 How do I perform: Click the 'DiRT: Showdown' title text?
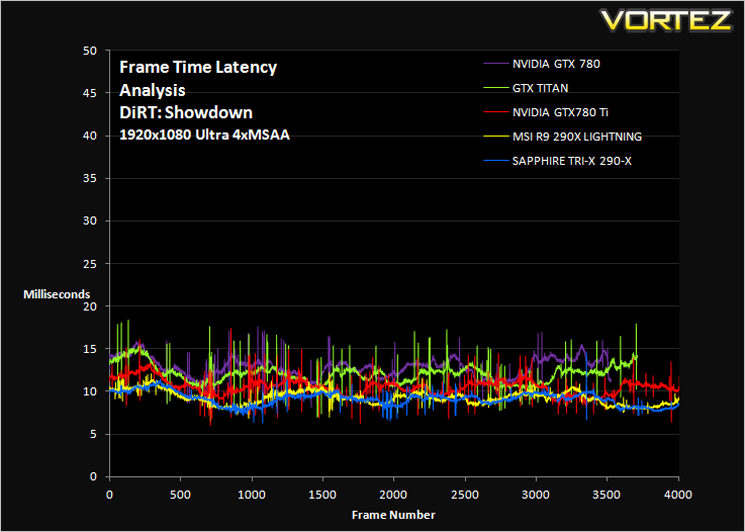(186, 113)
